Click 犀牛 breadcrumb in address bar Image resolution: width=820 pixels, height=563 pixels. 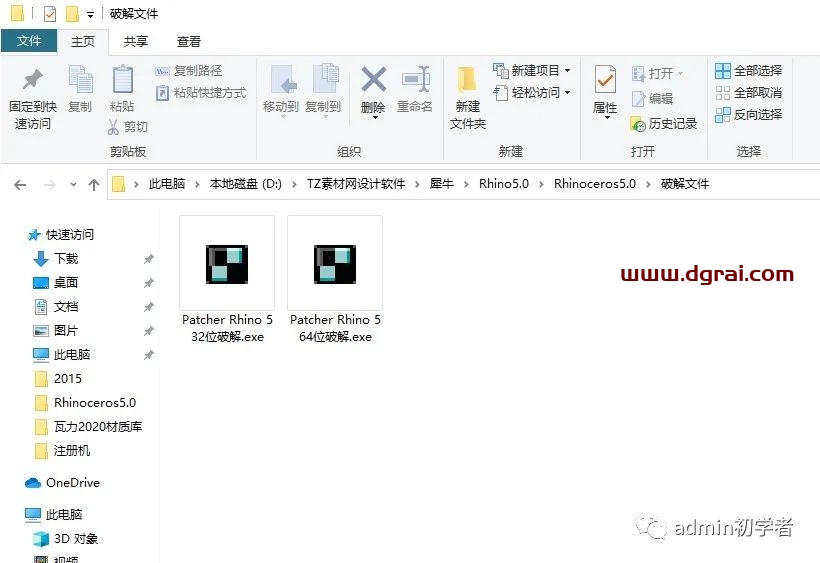441,184
